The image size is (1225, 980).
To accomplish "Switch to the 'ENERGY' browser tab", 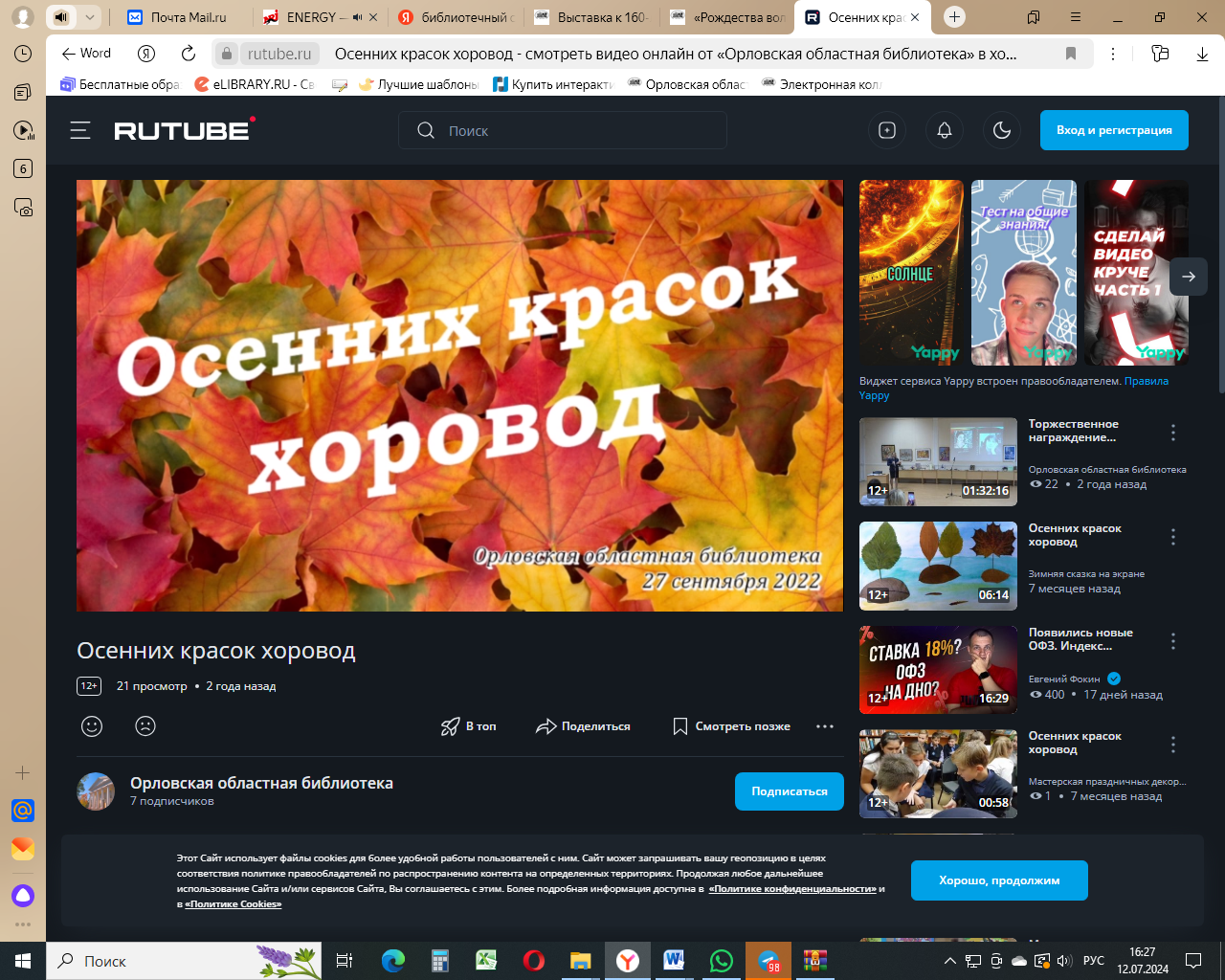I will 311,17.
